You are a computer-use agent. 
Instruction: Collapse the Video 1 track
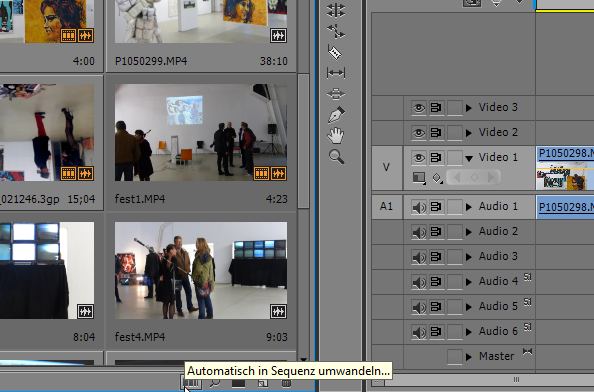click(469, 158)
